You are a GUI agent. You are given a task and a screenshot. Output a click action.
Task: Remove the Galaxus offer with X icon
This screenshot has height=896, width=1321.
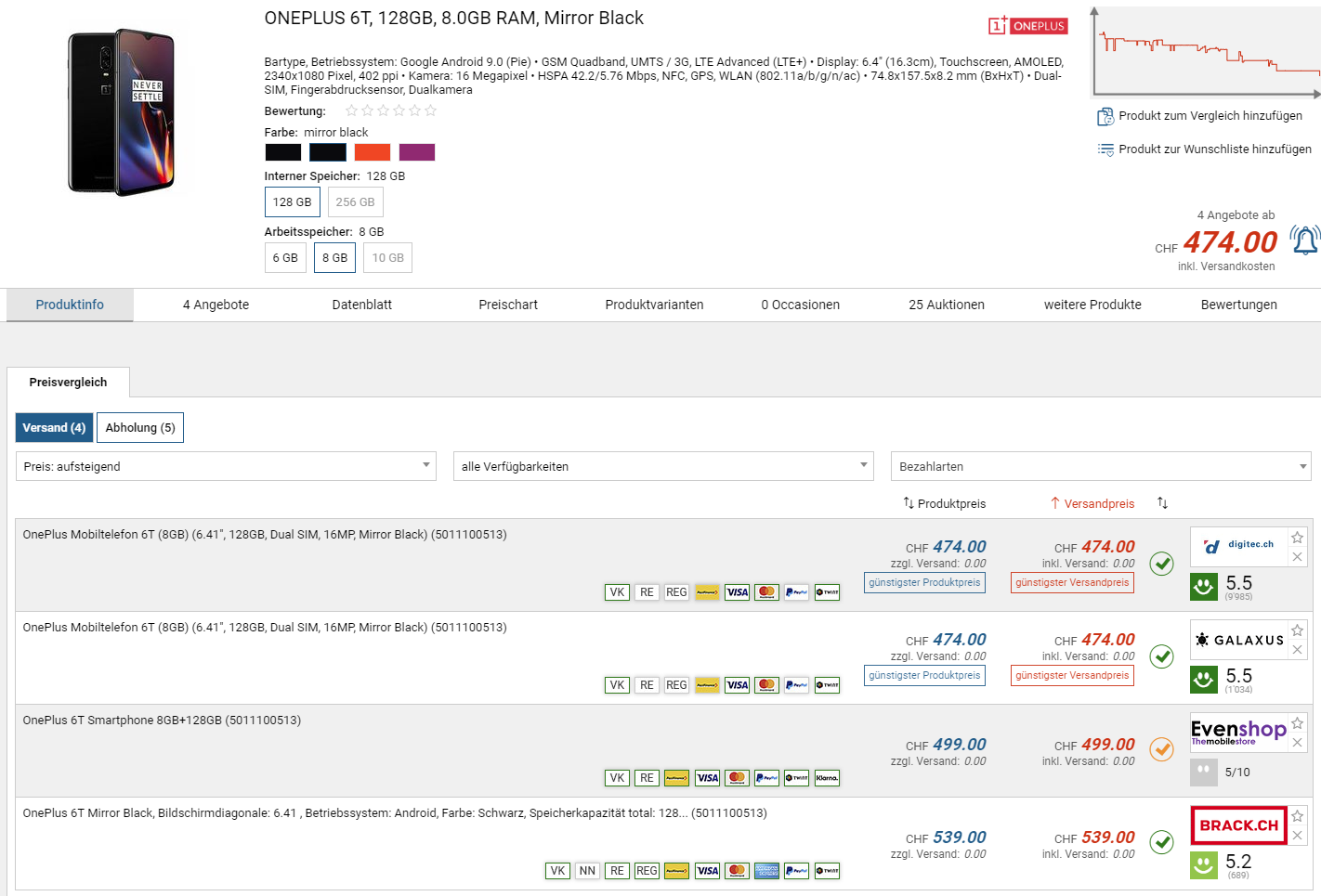1298,650
